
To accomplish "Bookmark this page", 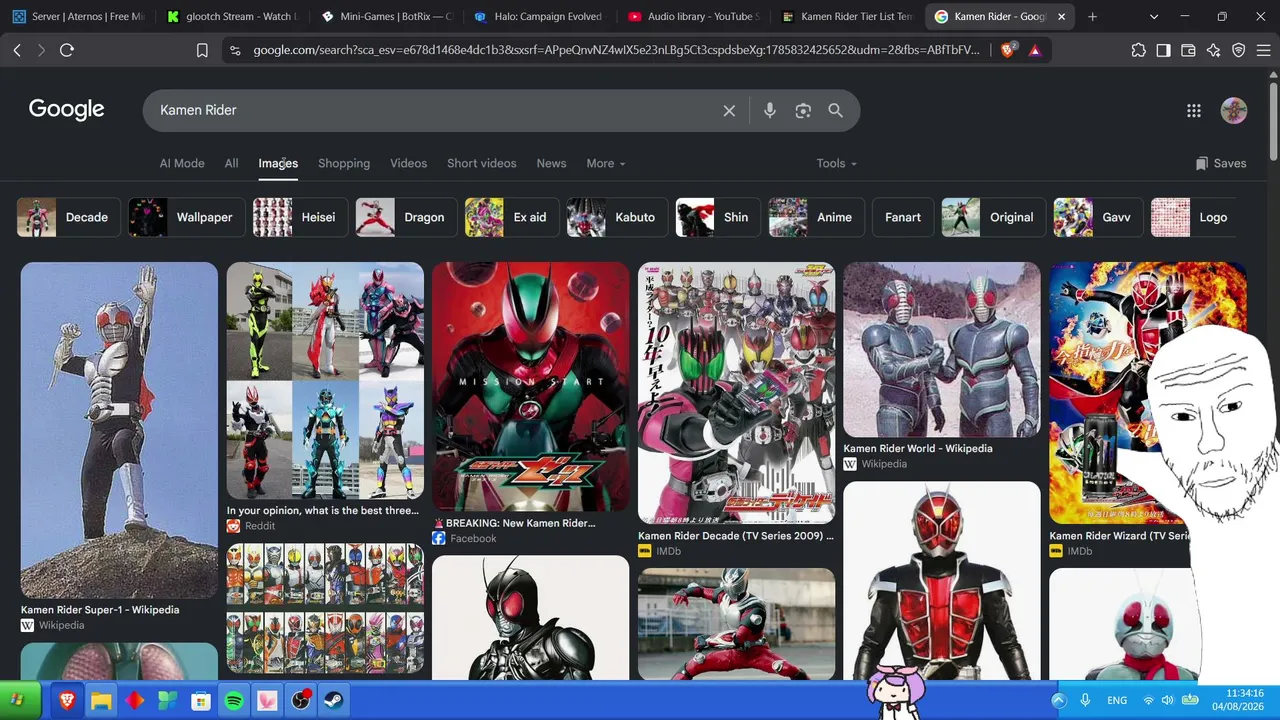I will tap(202, 50).
